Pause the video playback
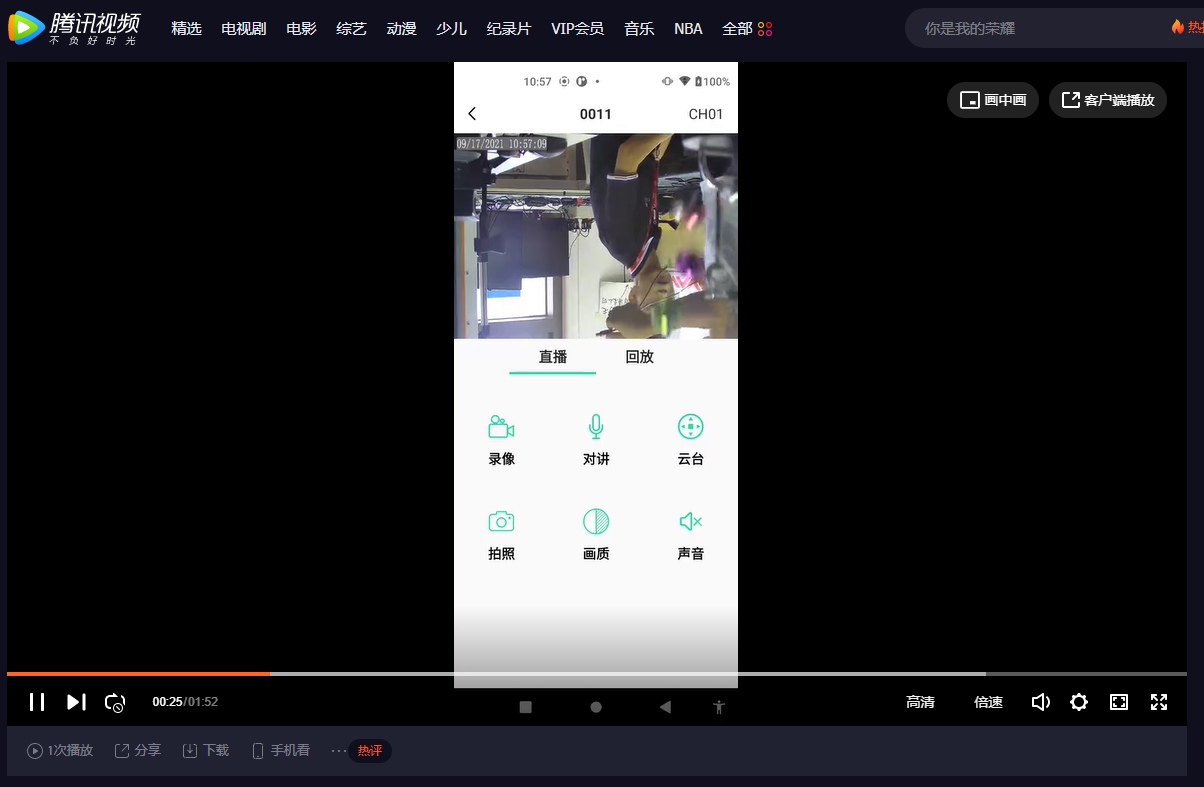This screenshot has height=787, width=1204. pyautogui.click(x=37, y=702)
